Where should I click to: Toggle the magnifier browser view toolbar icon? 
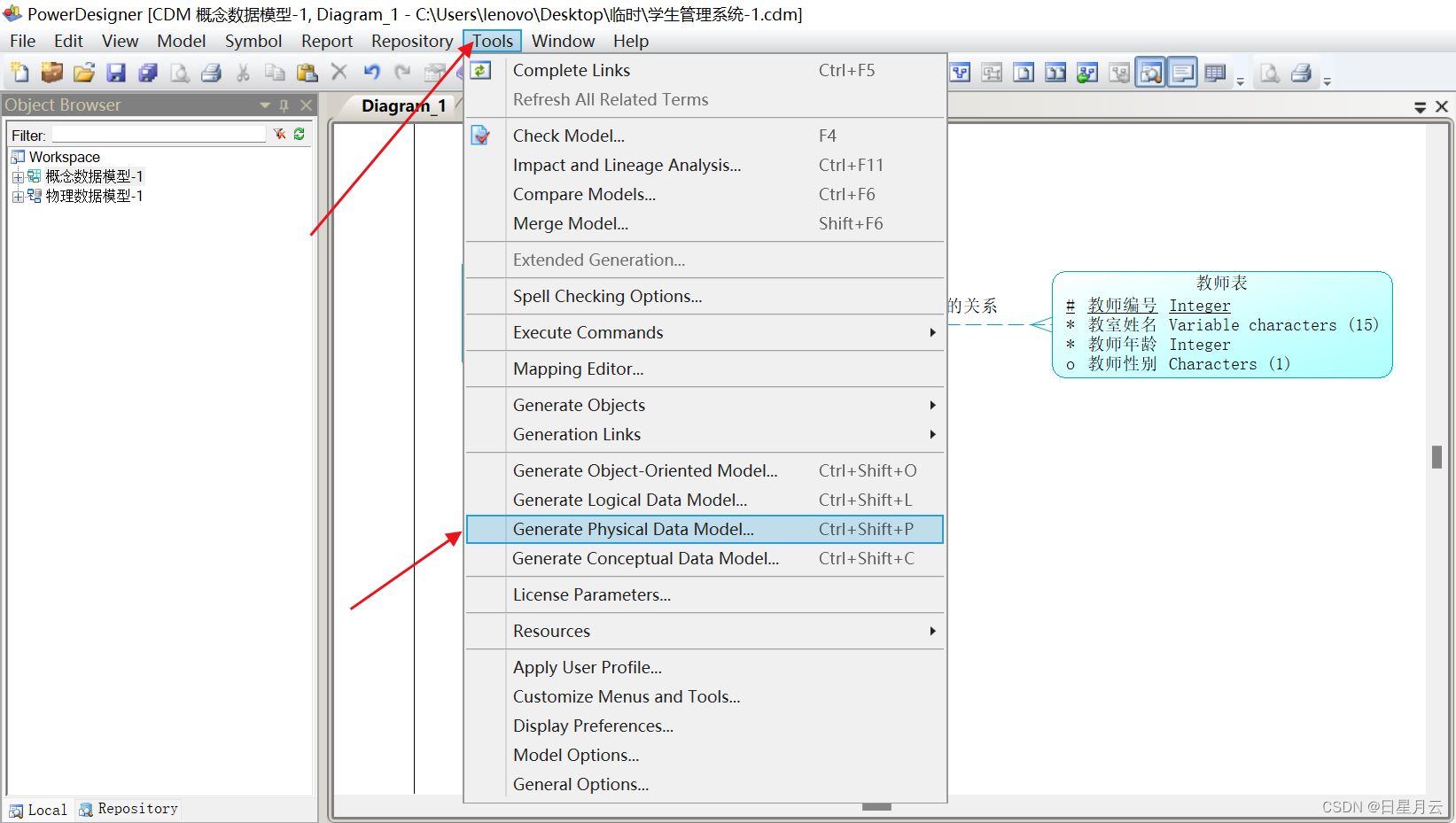(x=1151, y=73)
